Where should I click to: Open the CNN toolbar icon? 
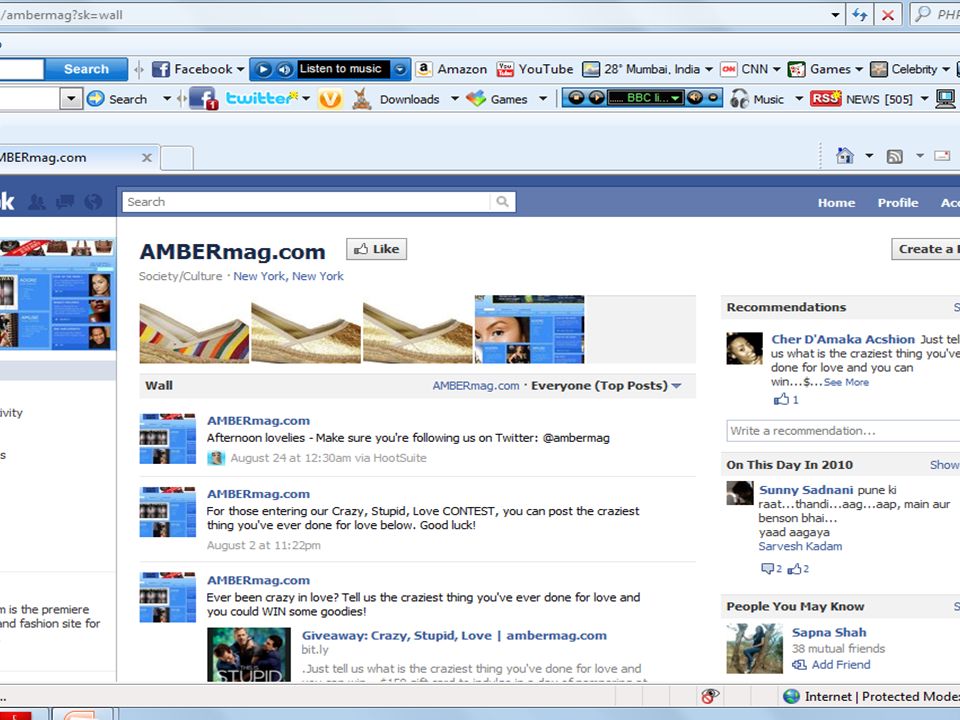[x=729, y=69]
